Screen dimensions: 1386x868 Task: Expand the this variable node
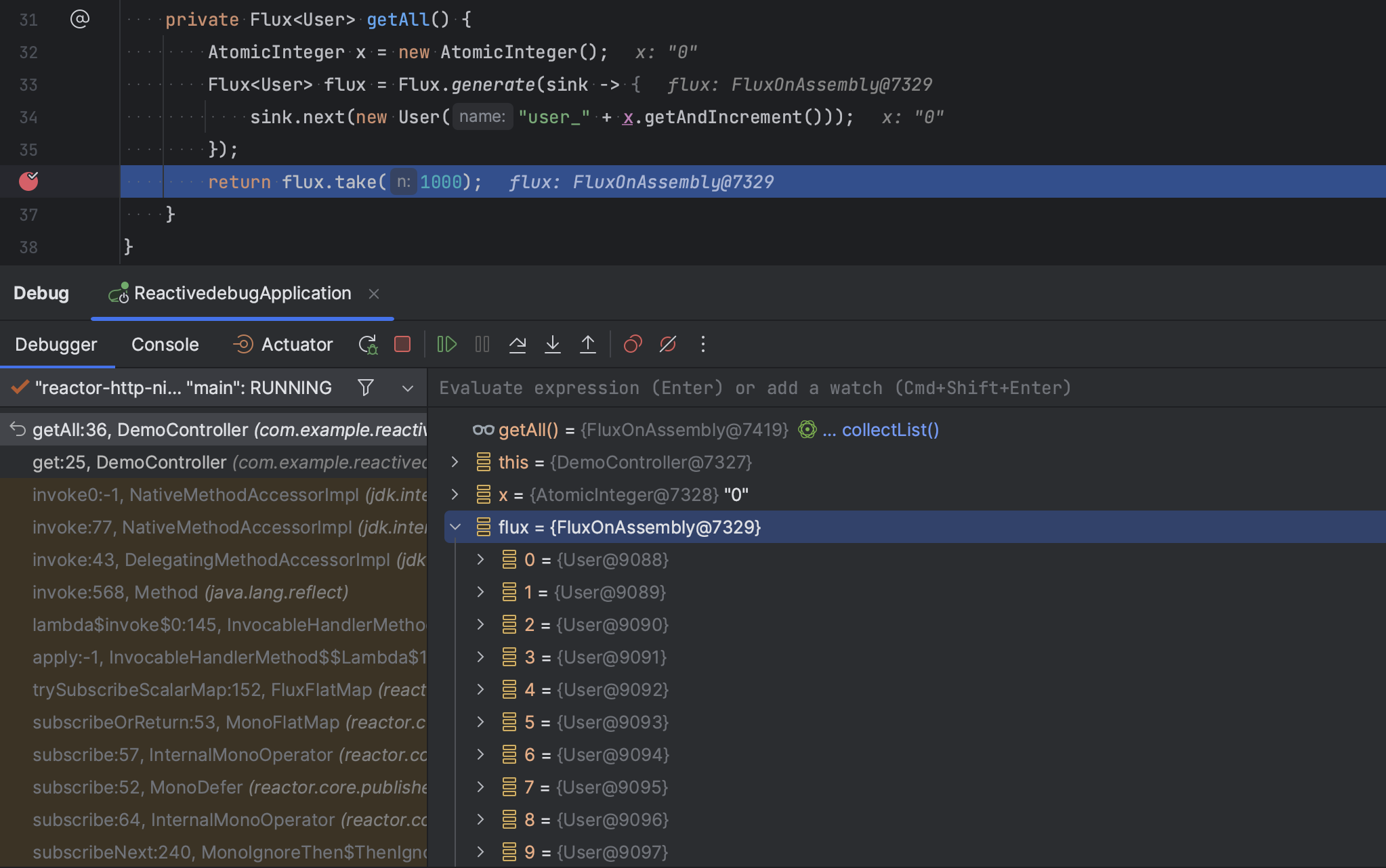pos(454,462)
